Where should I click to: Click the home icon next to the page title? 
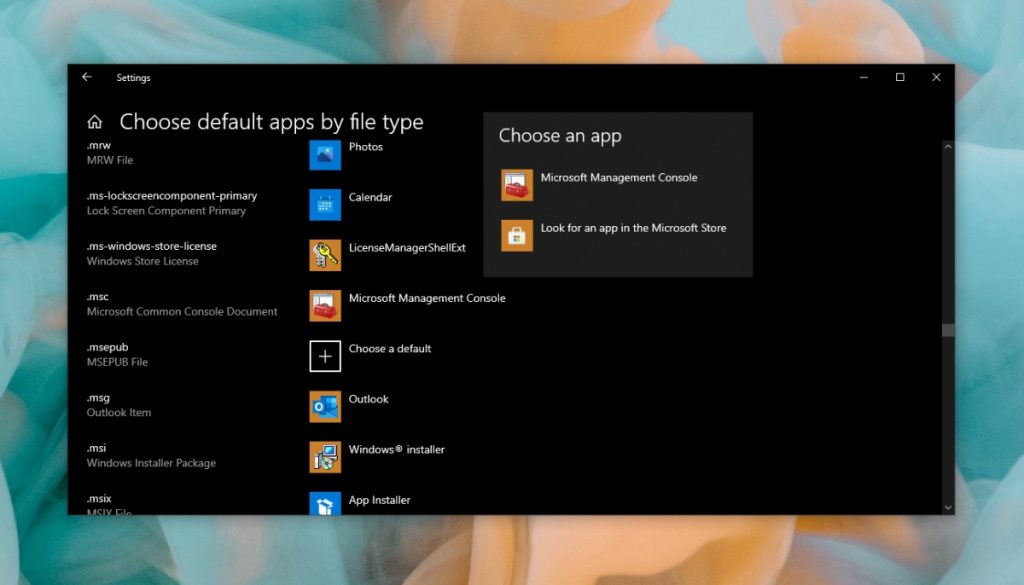click(94, 120)
